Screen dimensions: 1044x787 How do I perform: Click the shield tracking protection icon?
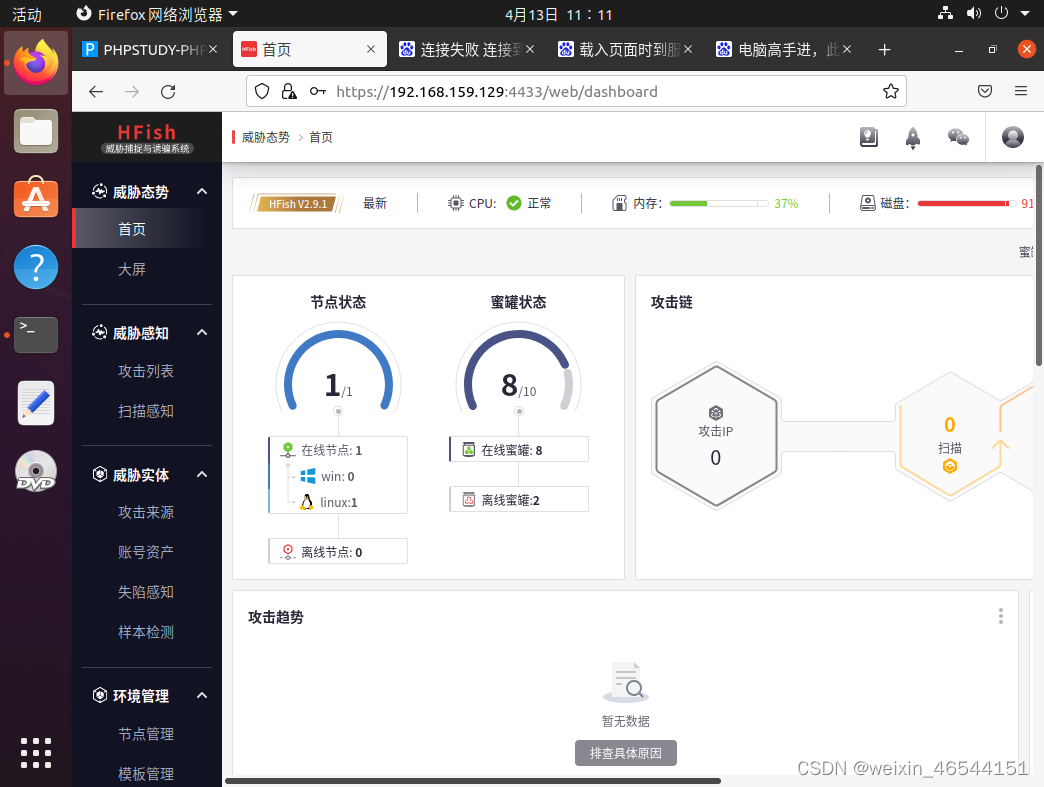tap(262, 91)
